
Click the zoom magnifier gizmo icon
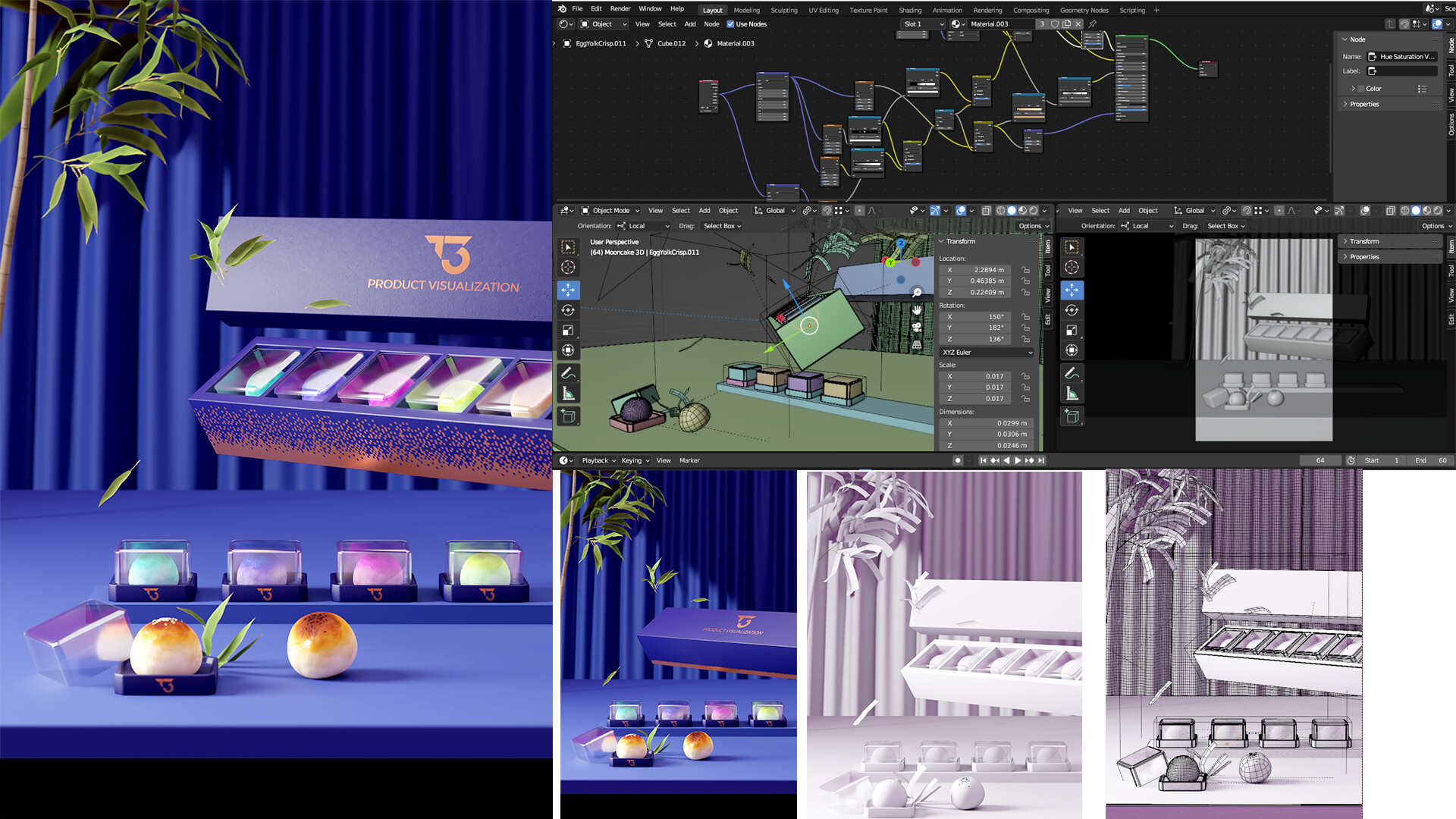(917, 292)
